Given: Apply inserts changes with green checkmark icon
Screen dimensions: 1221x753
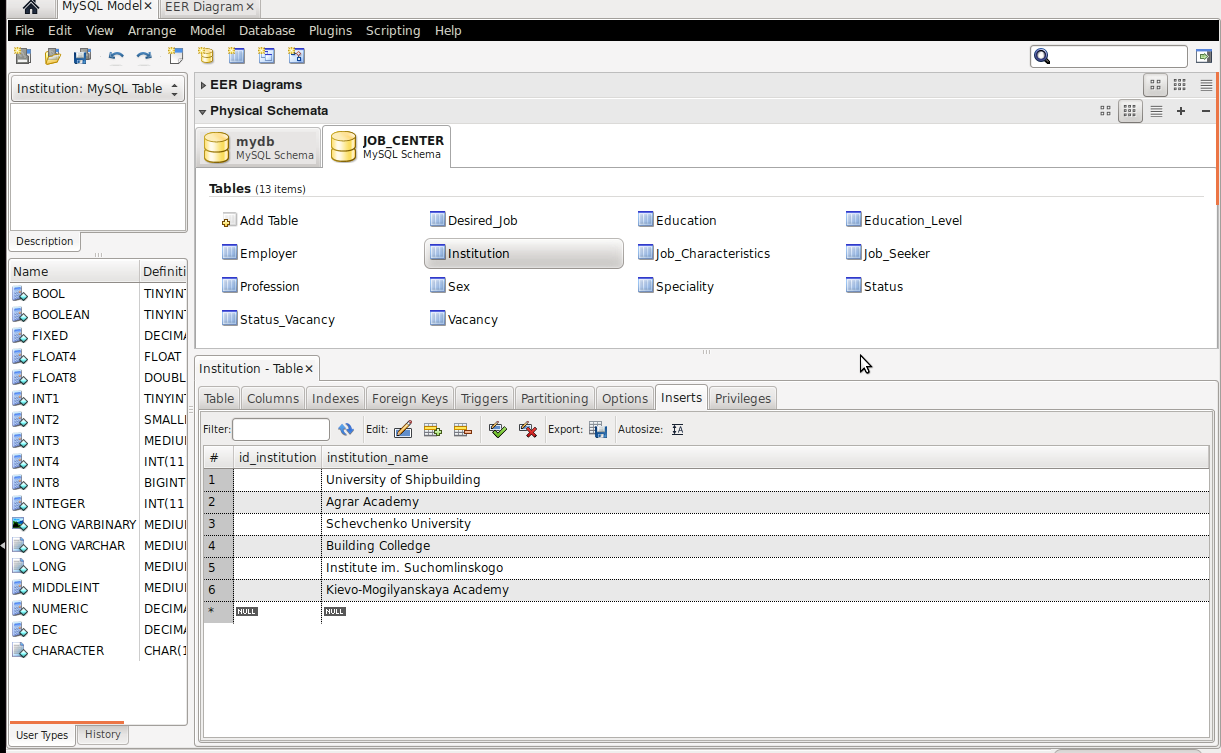Looking at the screenshot, I should click(498, 430).
